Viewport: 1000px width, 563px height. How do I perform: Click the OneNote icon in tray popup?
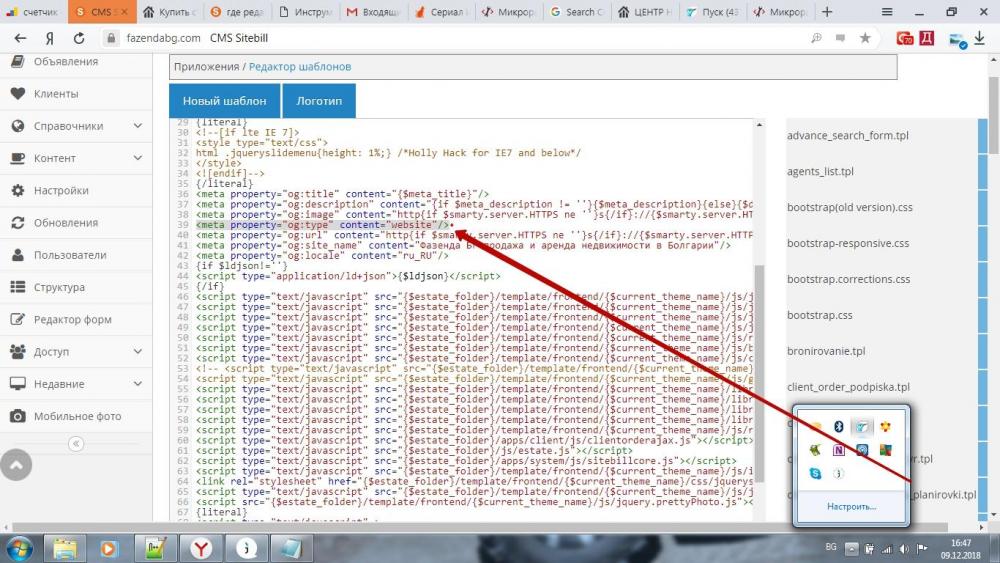click(x=839, y=450)
